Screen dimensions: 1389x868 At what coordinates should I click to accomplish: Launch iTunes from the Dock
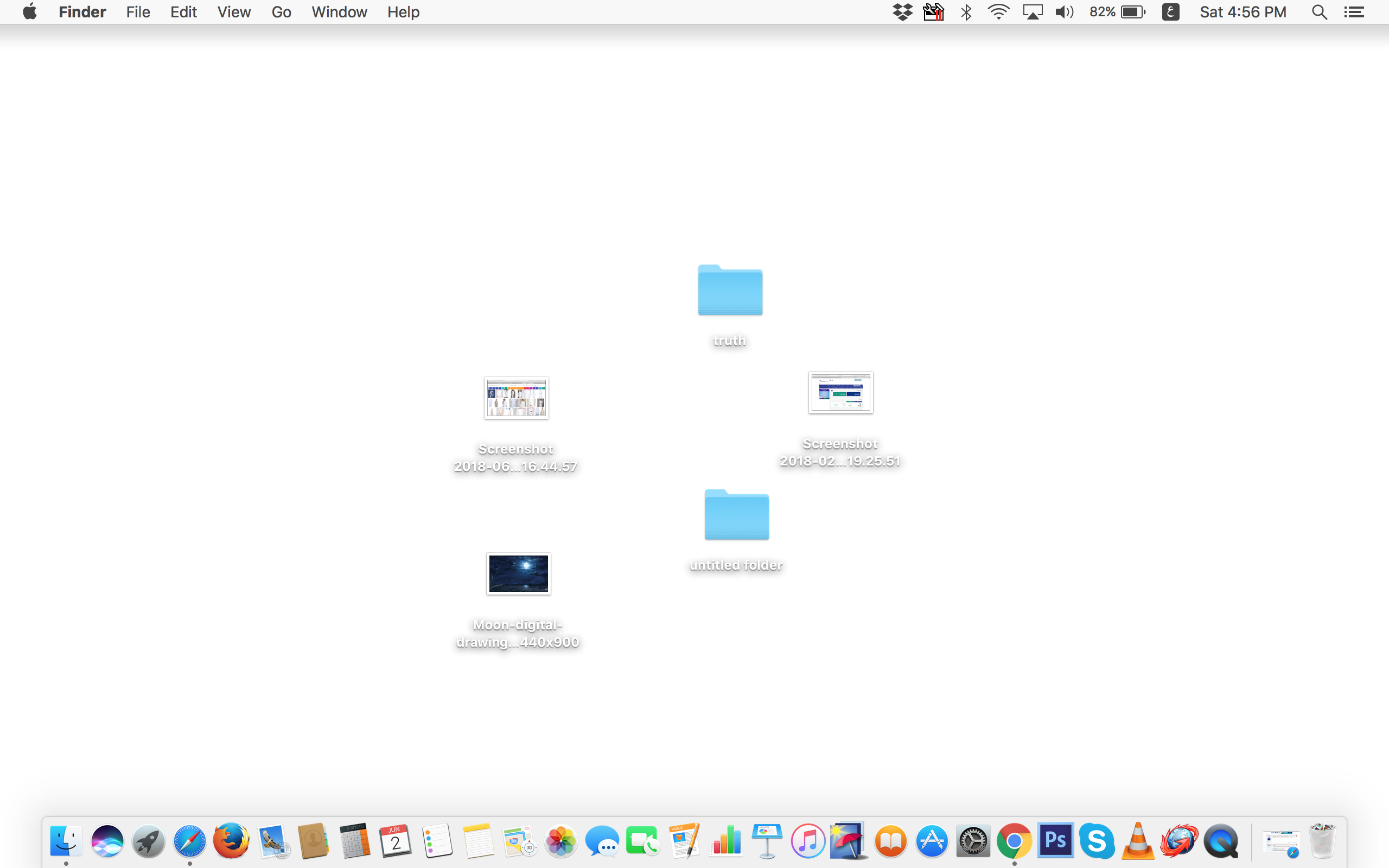click(807, 841)
